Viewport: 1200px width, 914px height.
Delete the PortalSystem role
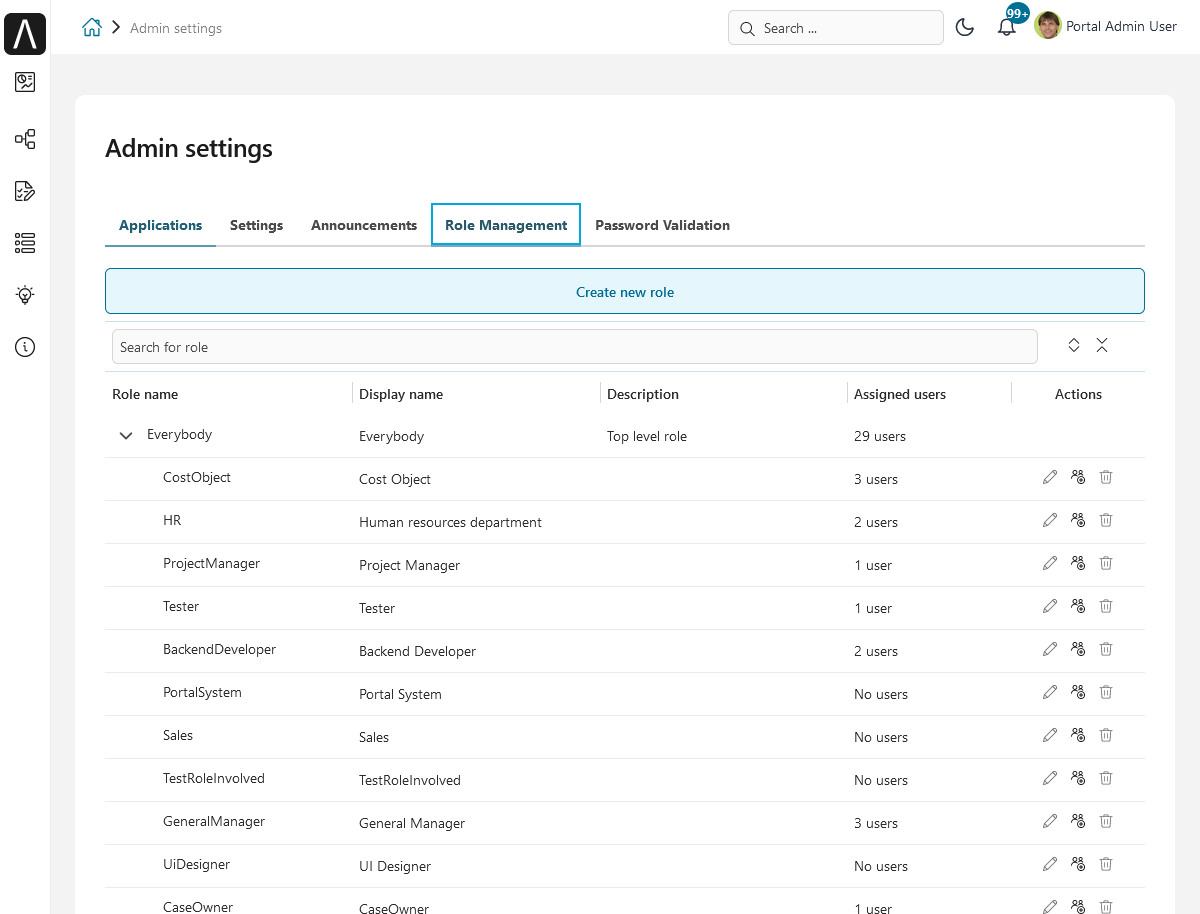tap(1106, 692)
